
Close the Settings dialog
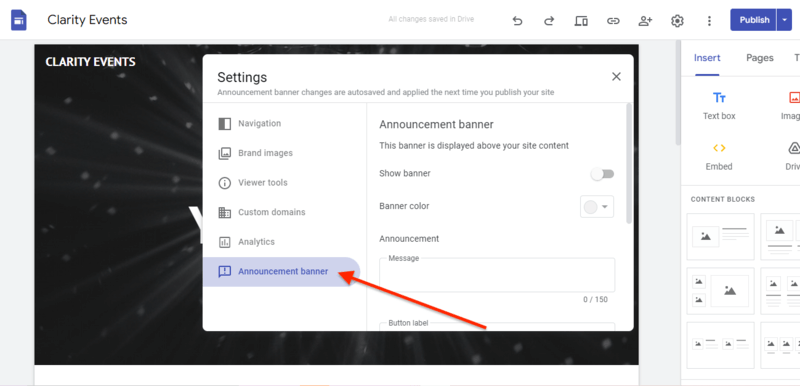click(616, 76)
